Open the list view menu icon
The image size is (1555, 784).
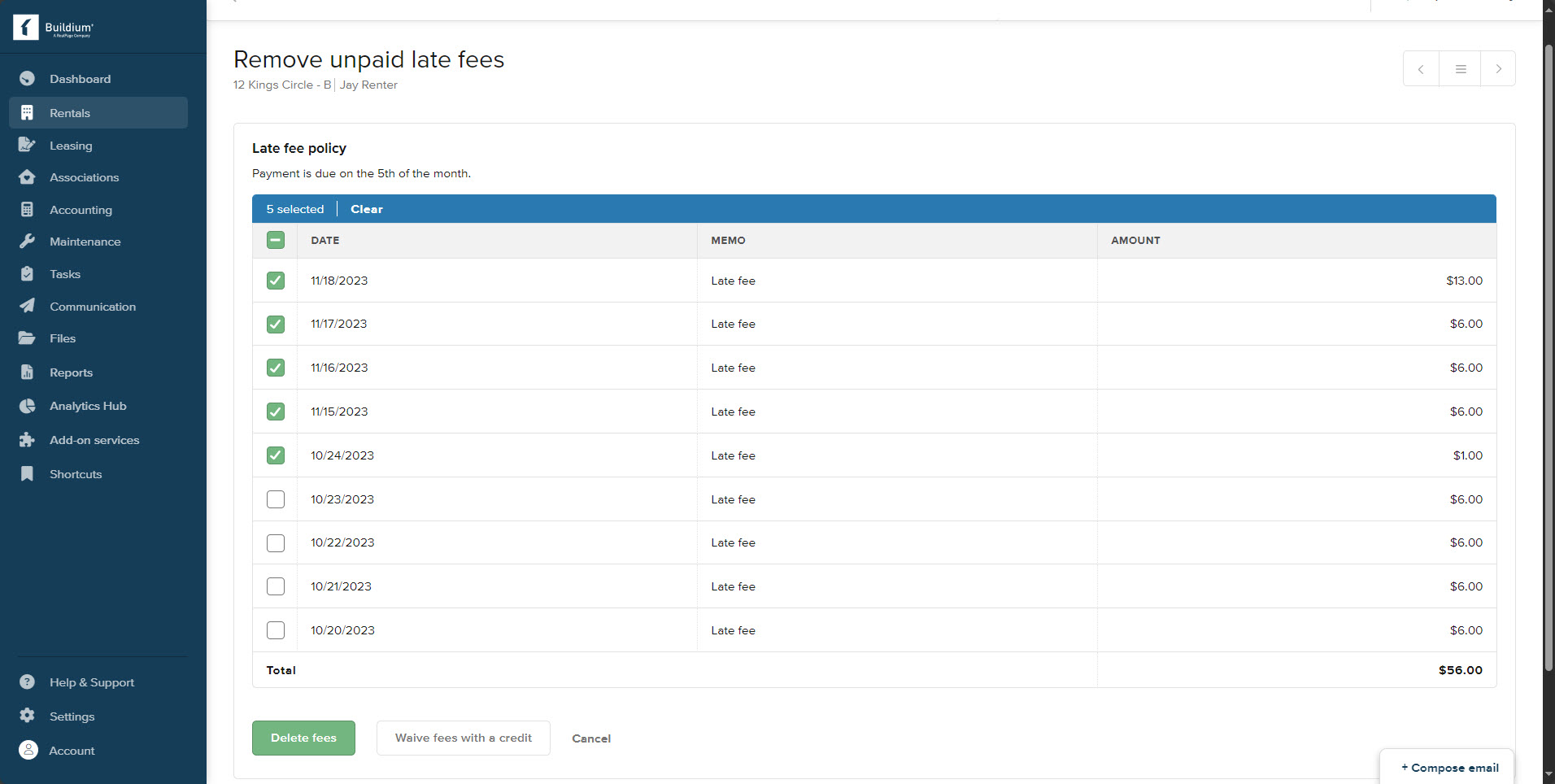coord(1461,69)
